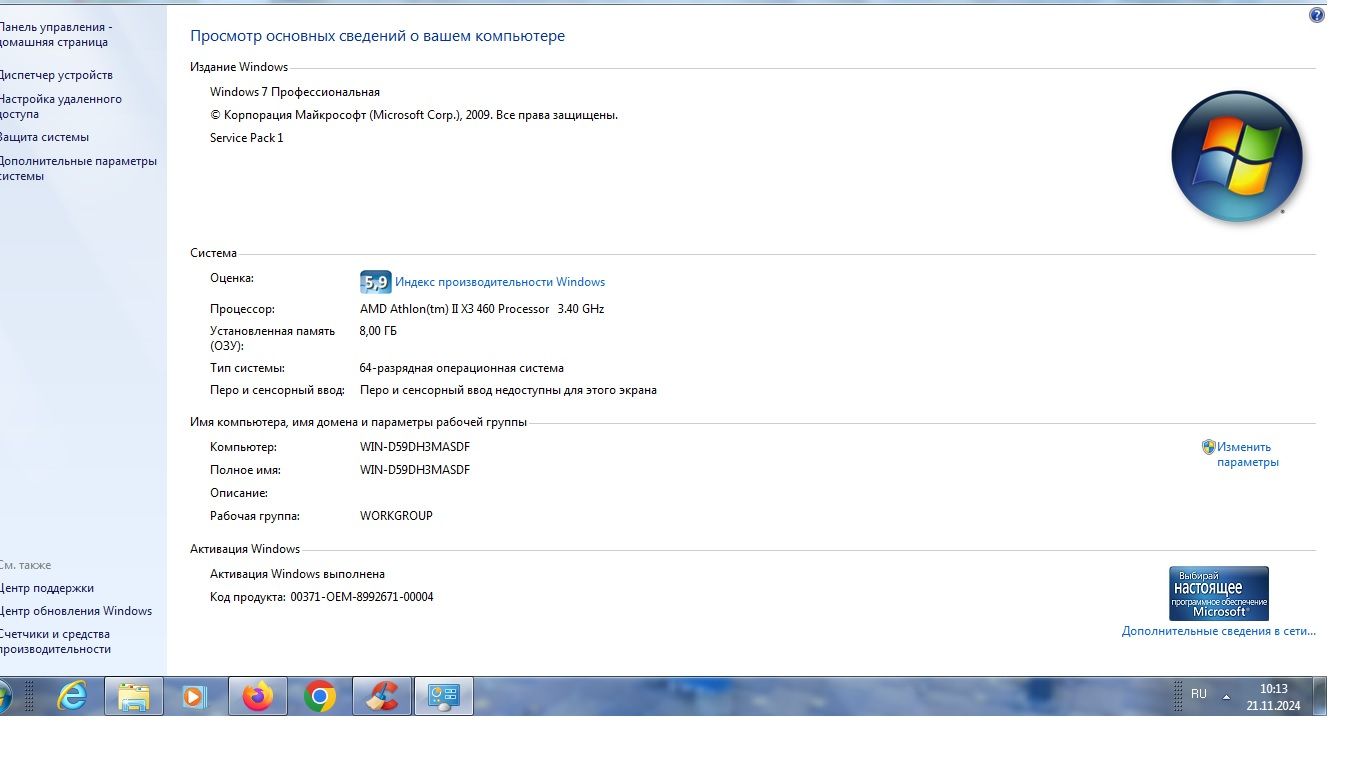Screen dimensions: 1360x768
Task: Open Защита системы in the sidebar
Action: [44, 137]
